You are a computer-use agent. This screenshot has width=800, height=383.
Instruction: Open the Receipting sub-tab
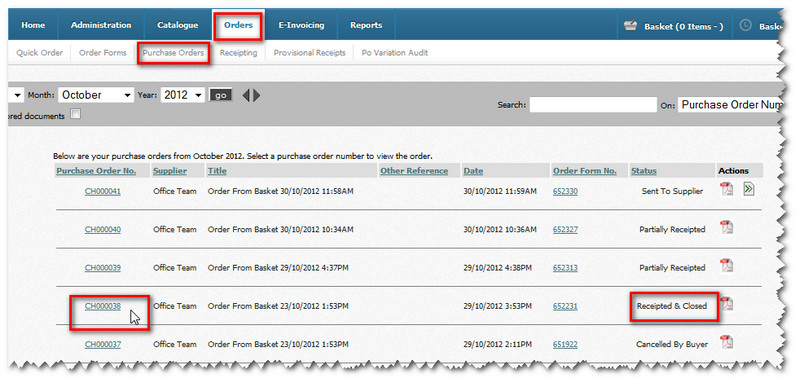[x=238, y=53]
